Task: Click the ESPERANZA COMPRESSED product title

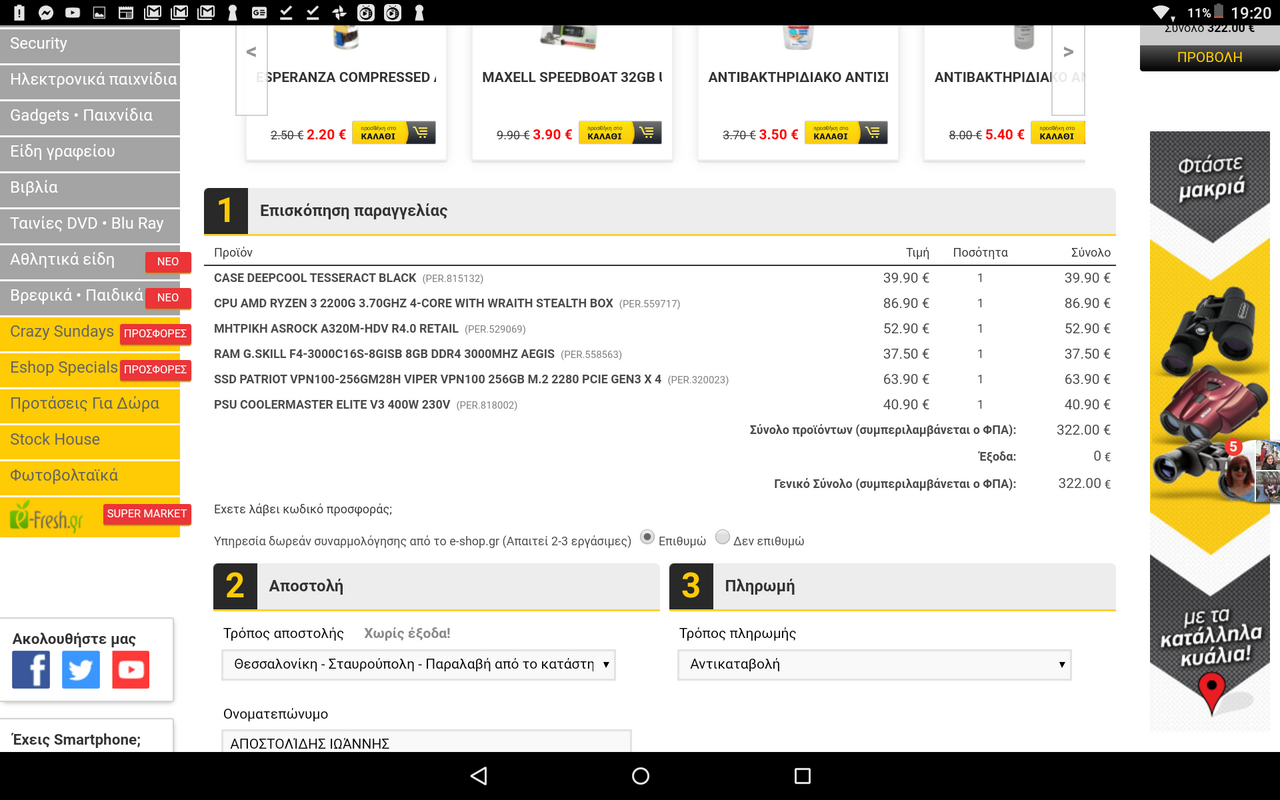Action: pos(346,77)
